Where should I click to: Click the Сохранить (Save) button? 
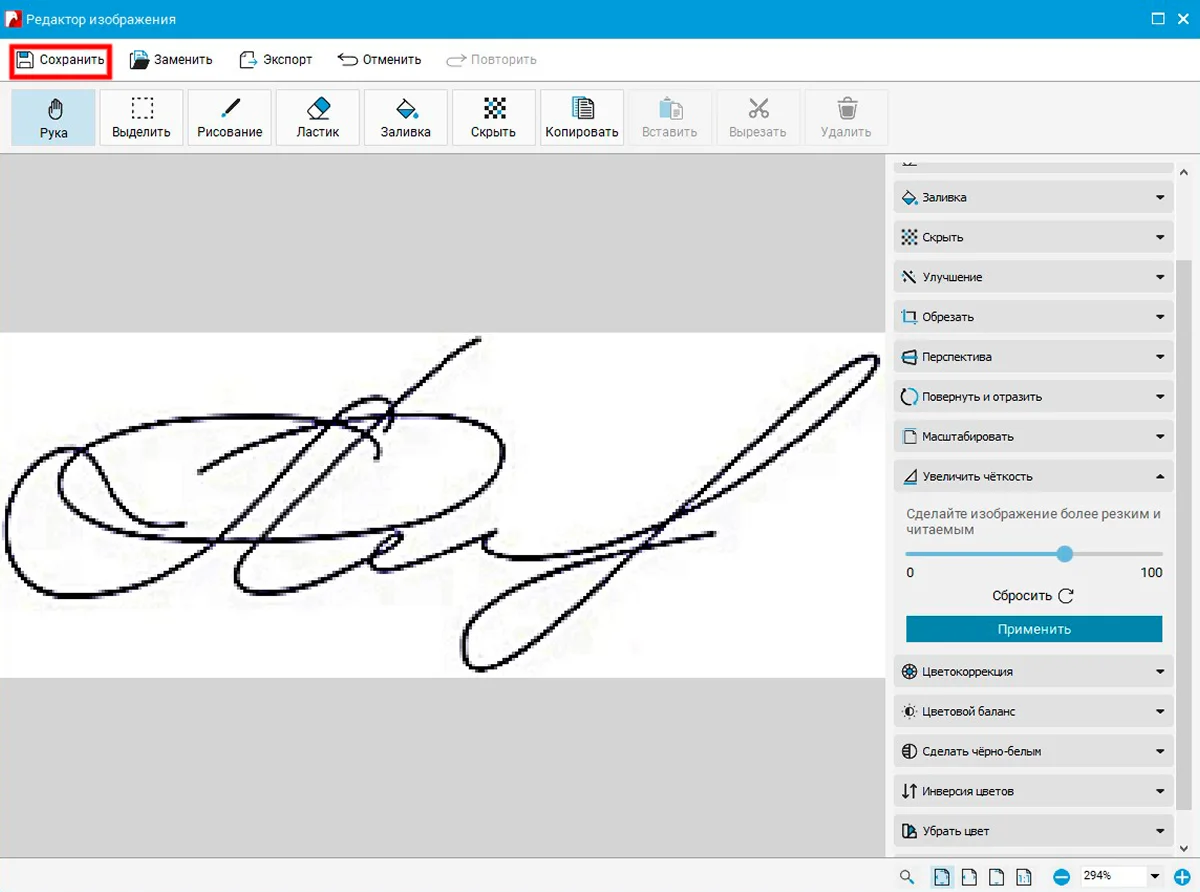coord(60,60)
